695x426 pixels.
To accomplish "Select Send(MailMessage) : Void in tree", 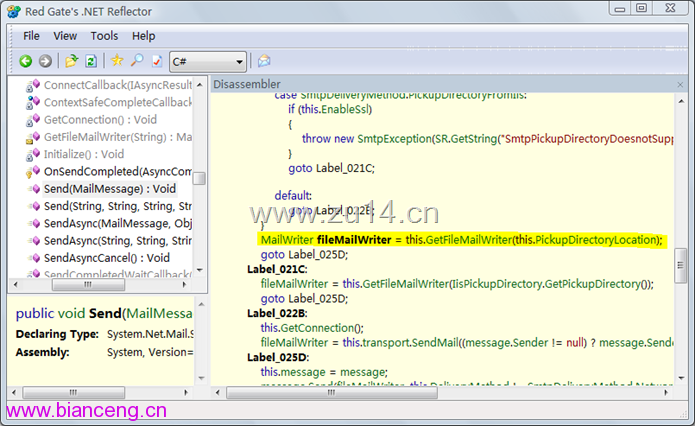I will click(x=110, y=189).
